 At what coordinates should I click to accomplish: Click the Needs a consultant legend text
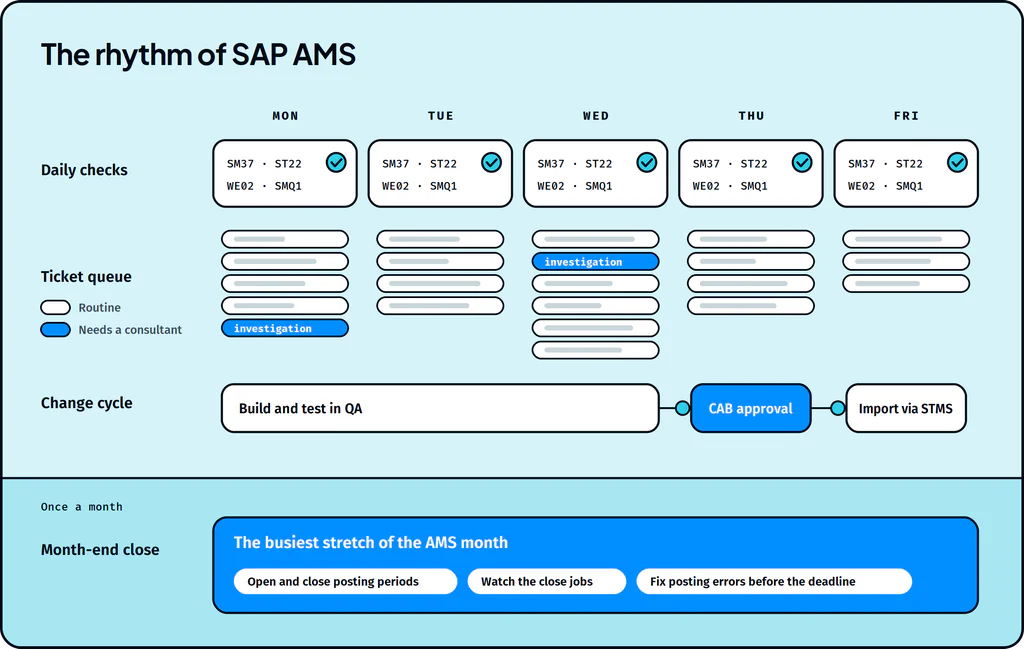(x=130, y=330)
